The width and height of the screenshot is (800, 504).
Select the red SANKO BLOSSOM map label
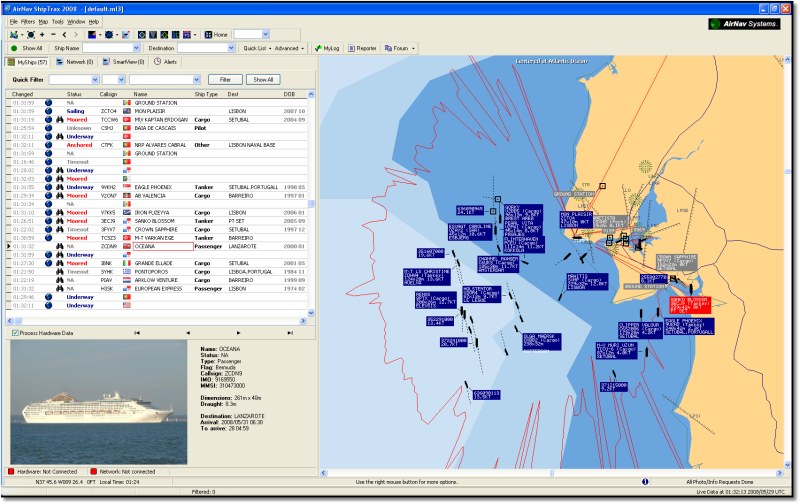690,305
